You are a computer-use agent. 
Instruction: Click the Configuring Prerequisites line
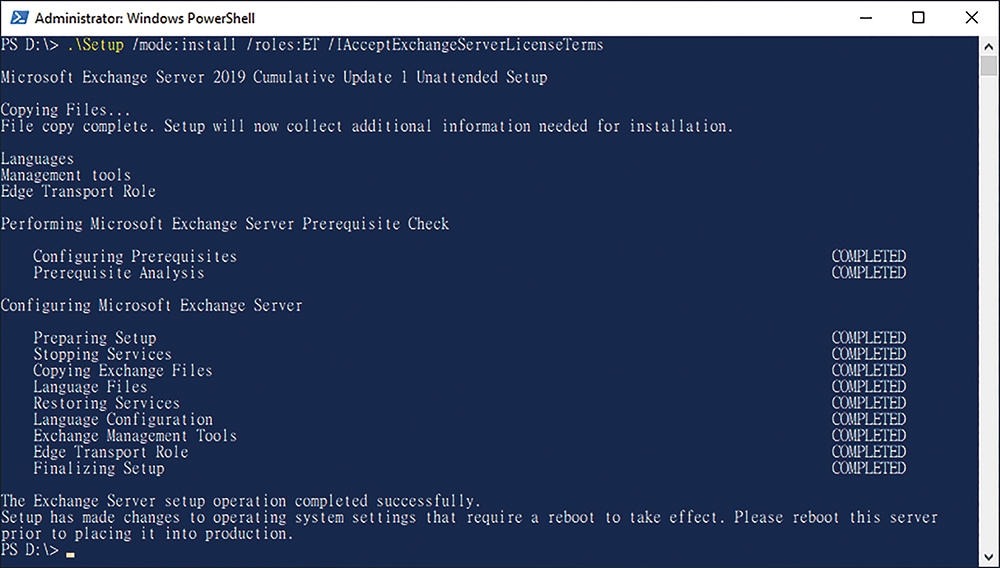pos(135,256)
